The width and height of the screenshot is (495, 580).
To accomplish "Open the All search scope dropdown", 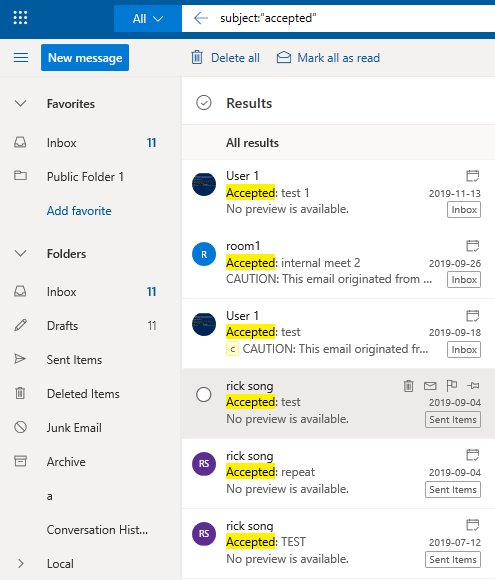I will coord(148,18).
